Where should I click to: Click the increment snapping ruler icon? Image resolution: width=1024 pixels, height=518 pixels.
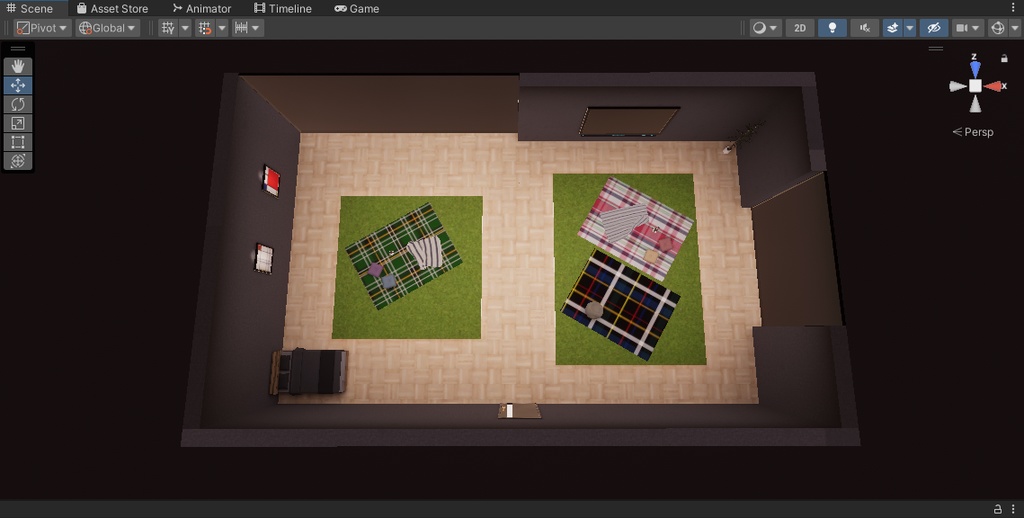tap(241, 28)
